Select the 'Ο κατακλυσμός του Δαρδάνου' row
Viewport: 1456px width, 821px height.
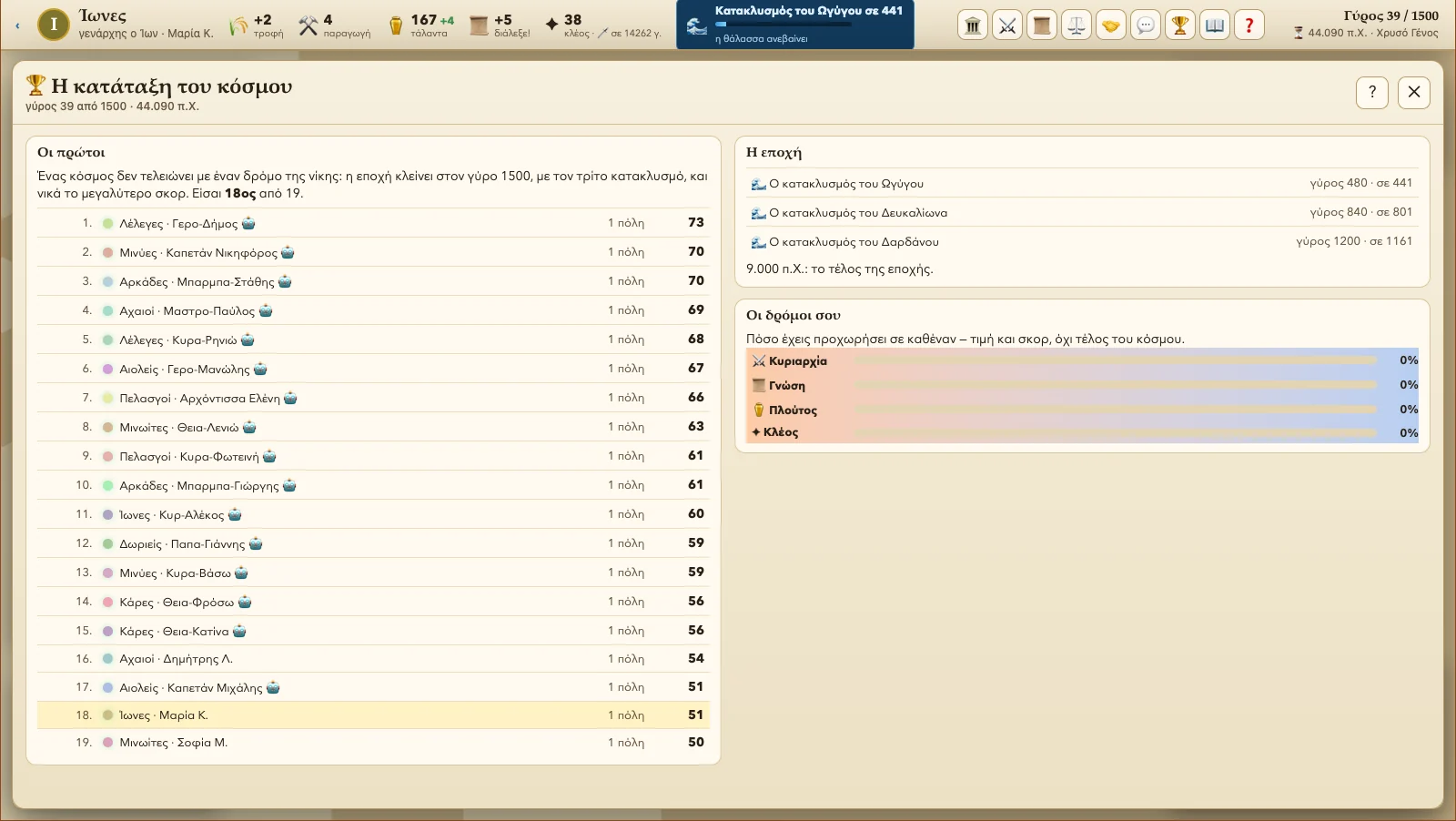(1082, 241)
